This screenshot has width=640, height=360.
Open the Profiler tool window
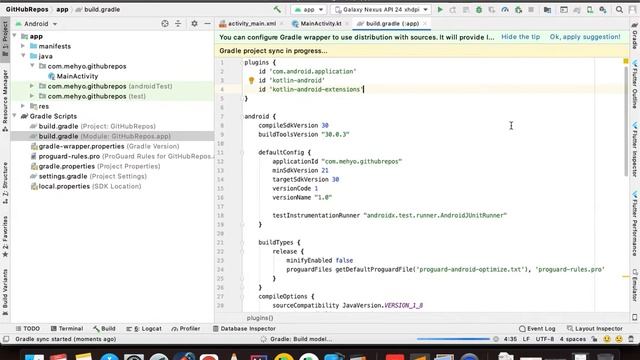click(x=186, y=329)
